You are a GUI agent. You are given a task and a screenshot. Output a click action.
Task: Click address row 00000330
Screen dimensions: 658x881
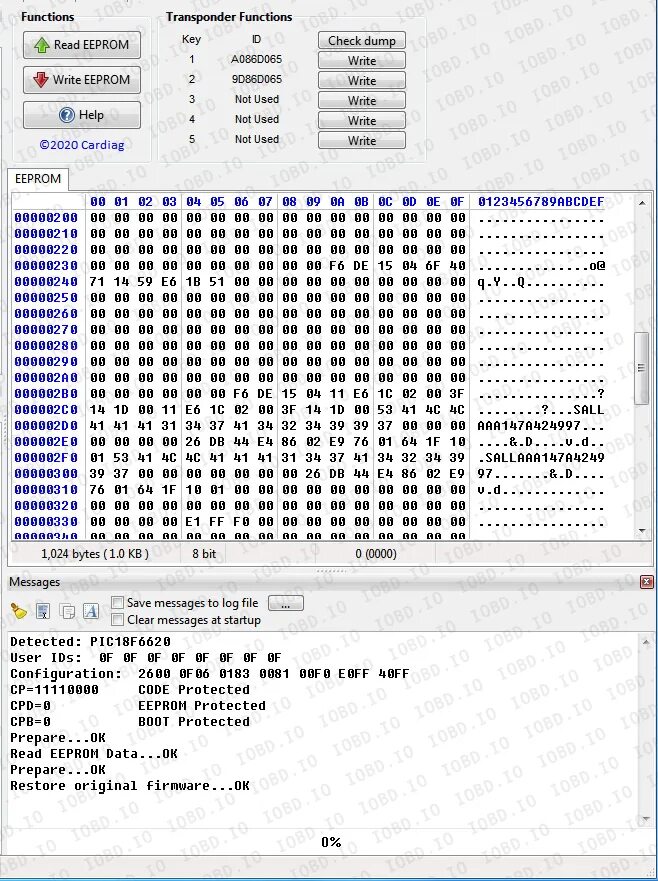[46, 522]
